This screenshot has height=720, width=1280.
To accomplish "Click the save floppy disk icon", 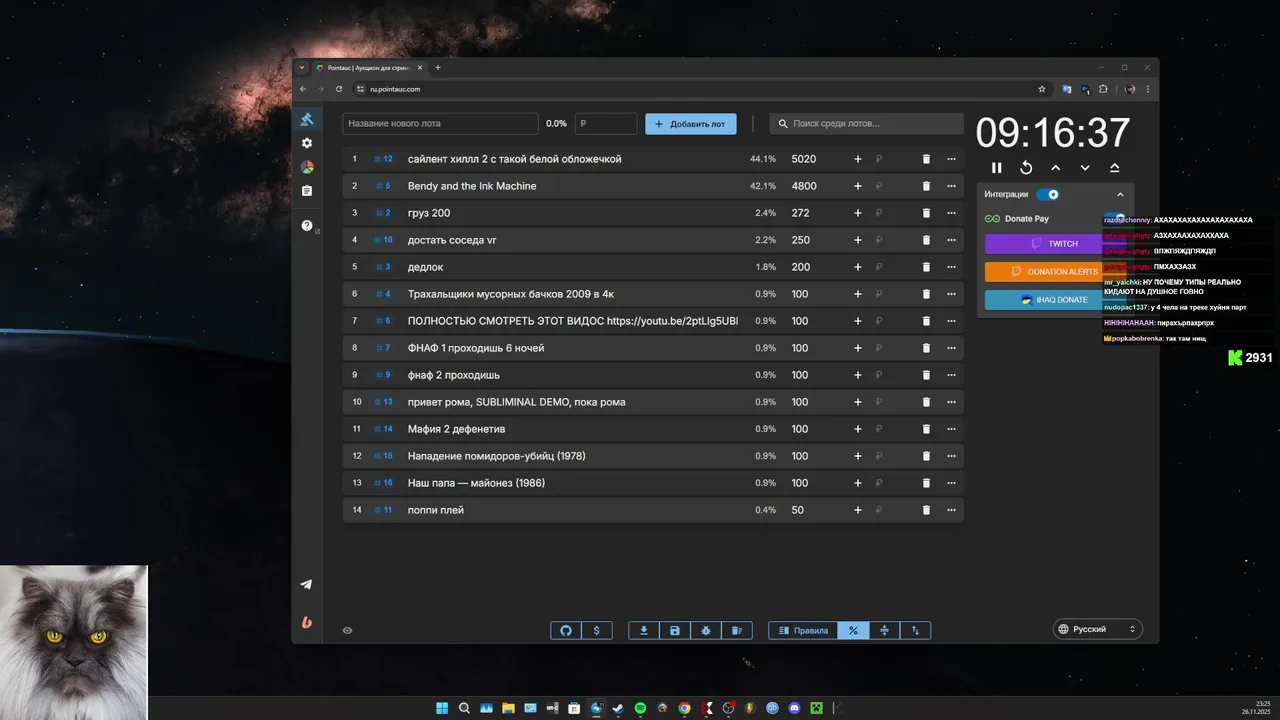I will (x=675, y=630).
